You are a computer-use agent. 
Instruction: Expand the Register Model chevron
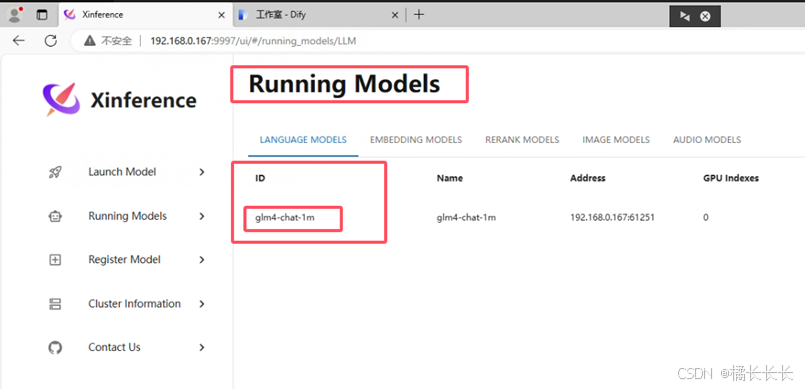(x=202, y=260)
